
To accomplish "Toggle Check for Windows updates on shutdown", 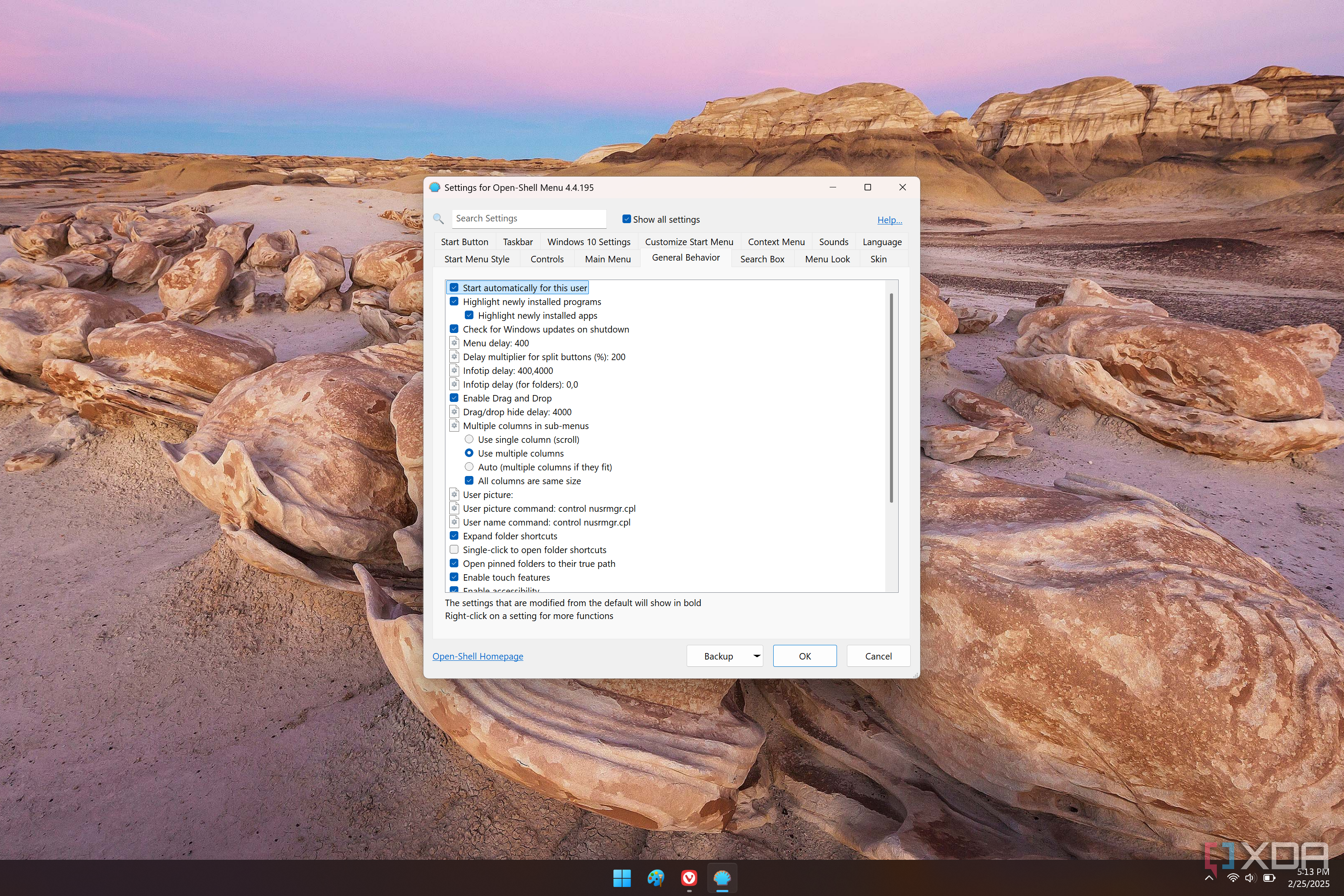I will click(x=454, y=329).
